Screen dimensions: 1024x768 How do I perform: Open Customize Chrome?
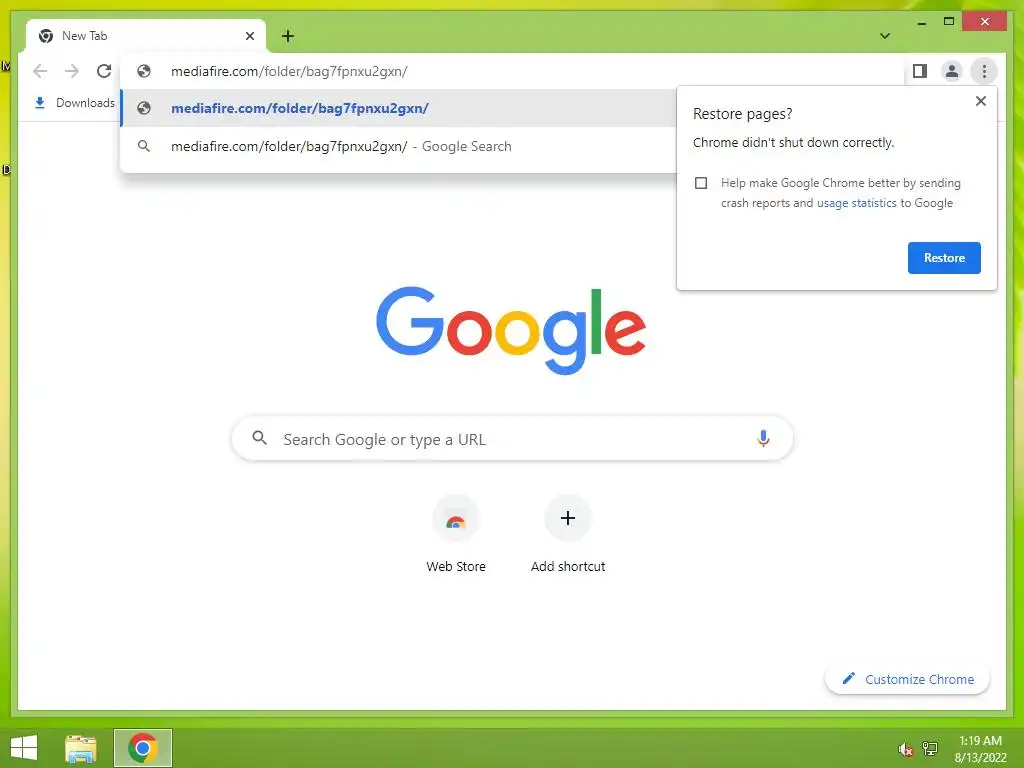coord(907,679)
